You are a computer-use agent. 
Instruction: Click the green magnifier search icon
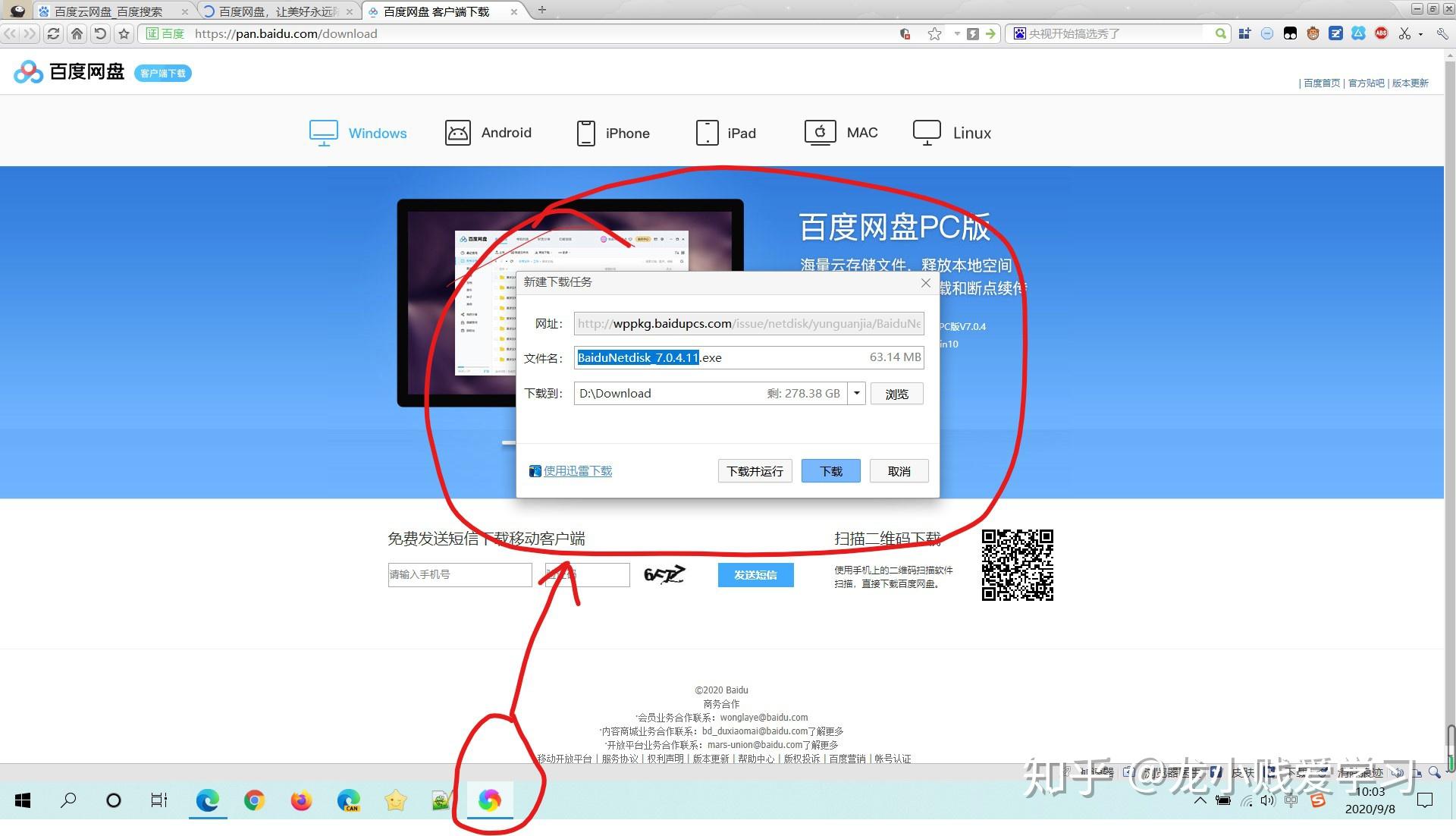(1220, 33)
